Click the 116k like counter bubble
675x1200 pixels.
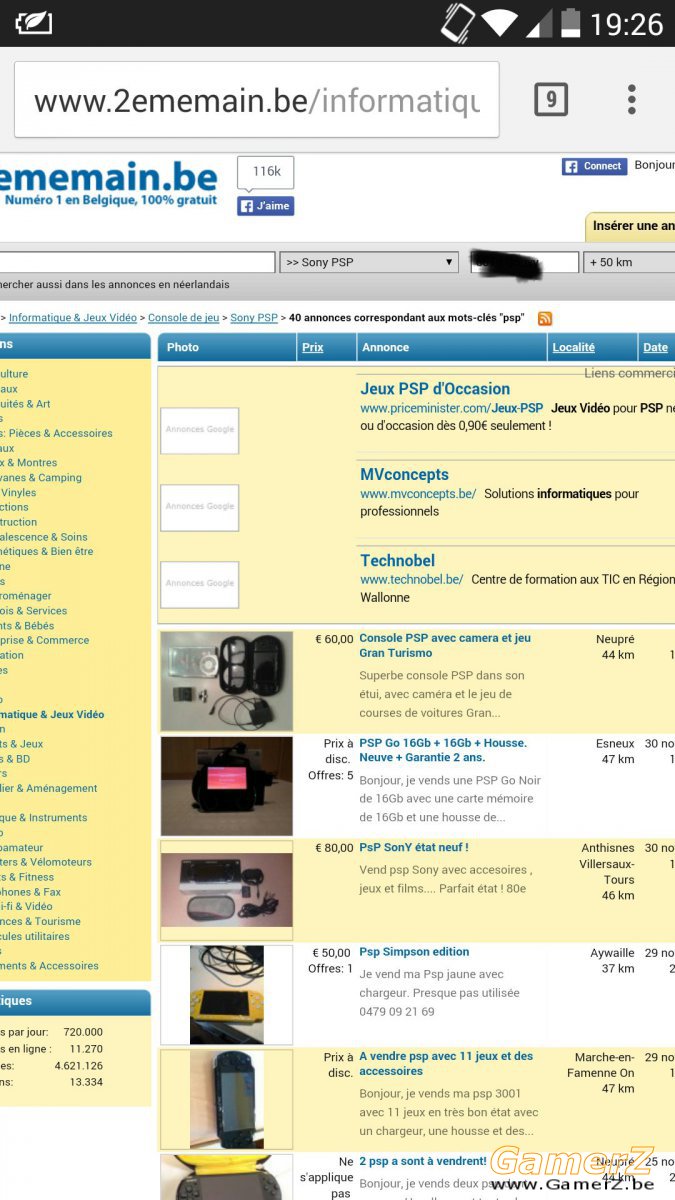click(x=266, y=172)
